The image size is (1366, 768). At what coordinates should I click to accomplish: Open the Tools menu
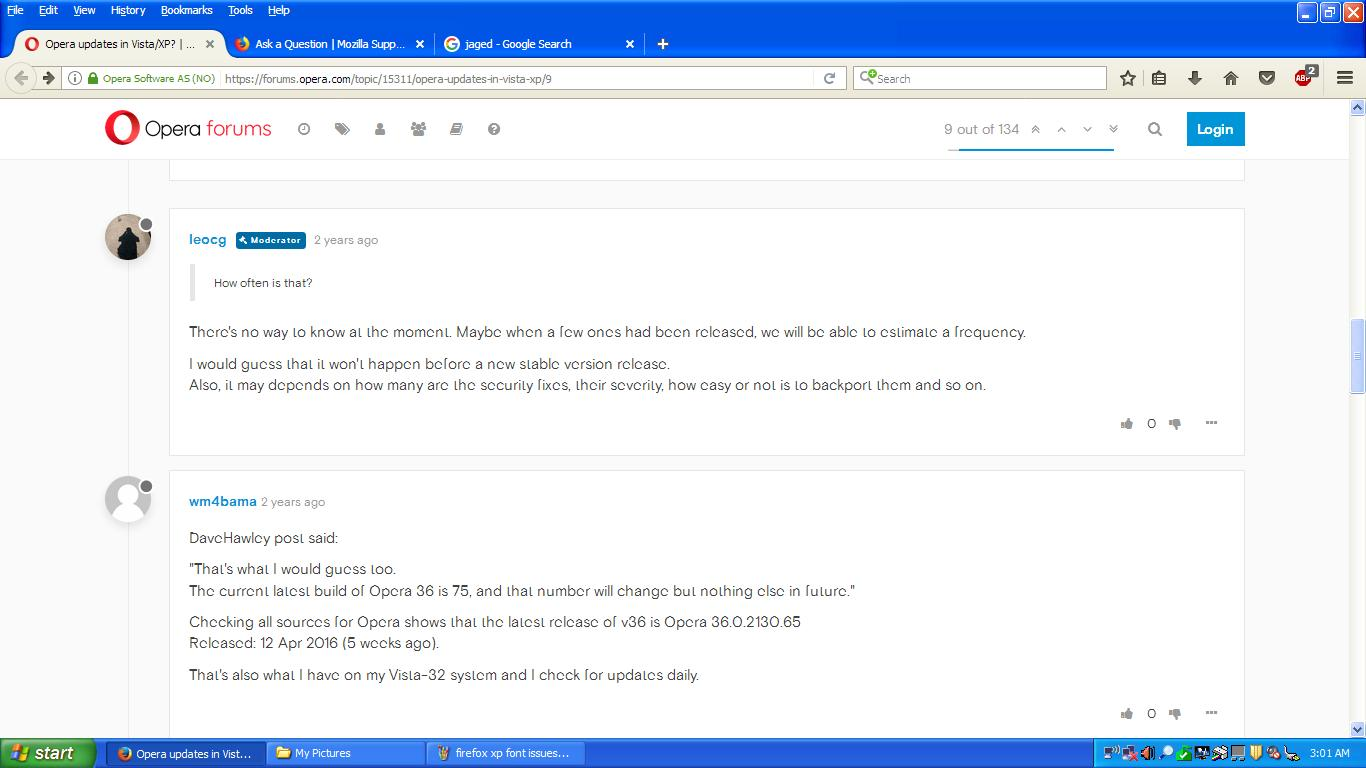240,10
